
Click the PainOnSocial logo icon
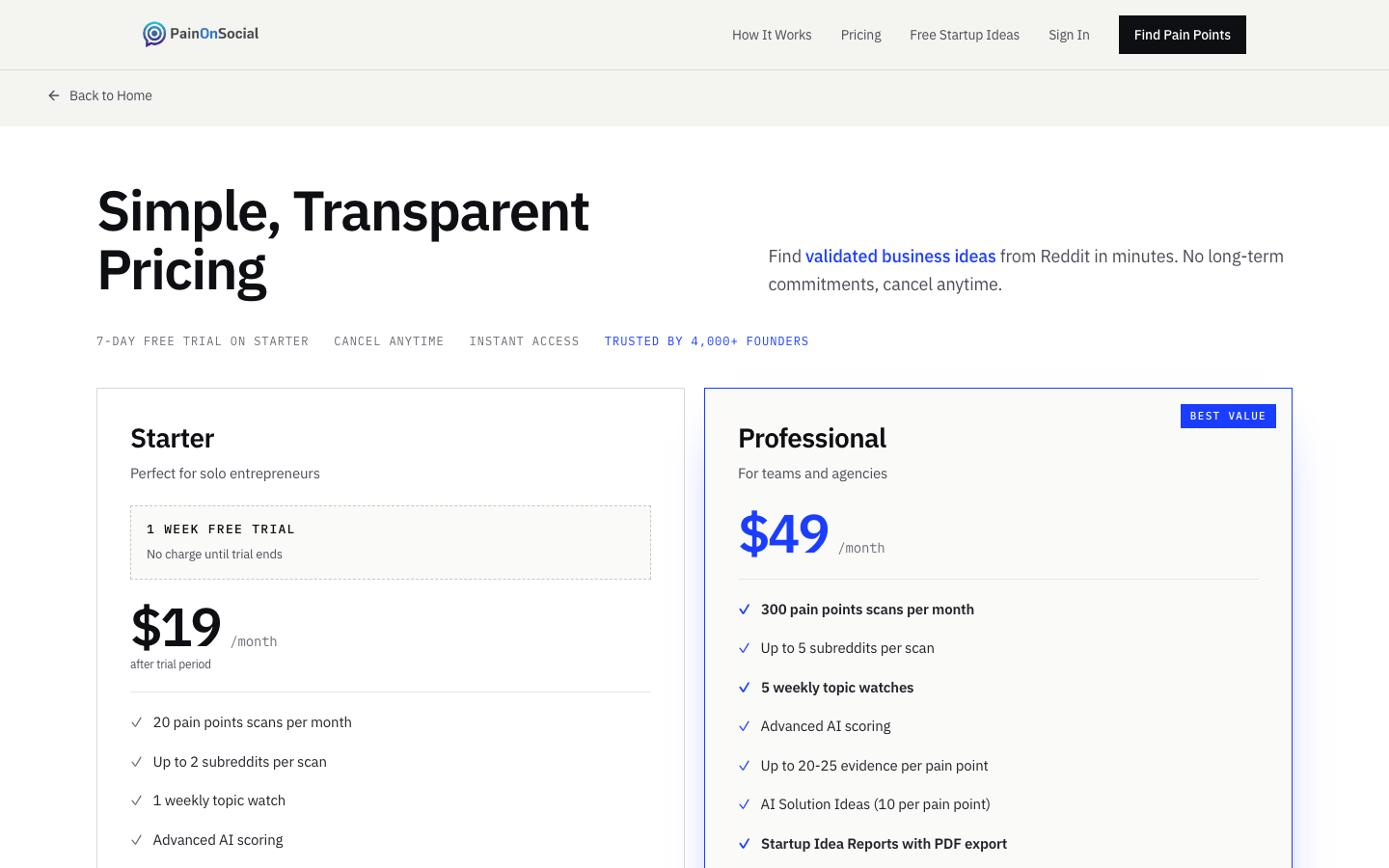(154, 35)
